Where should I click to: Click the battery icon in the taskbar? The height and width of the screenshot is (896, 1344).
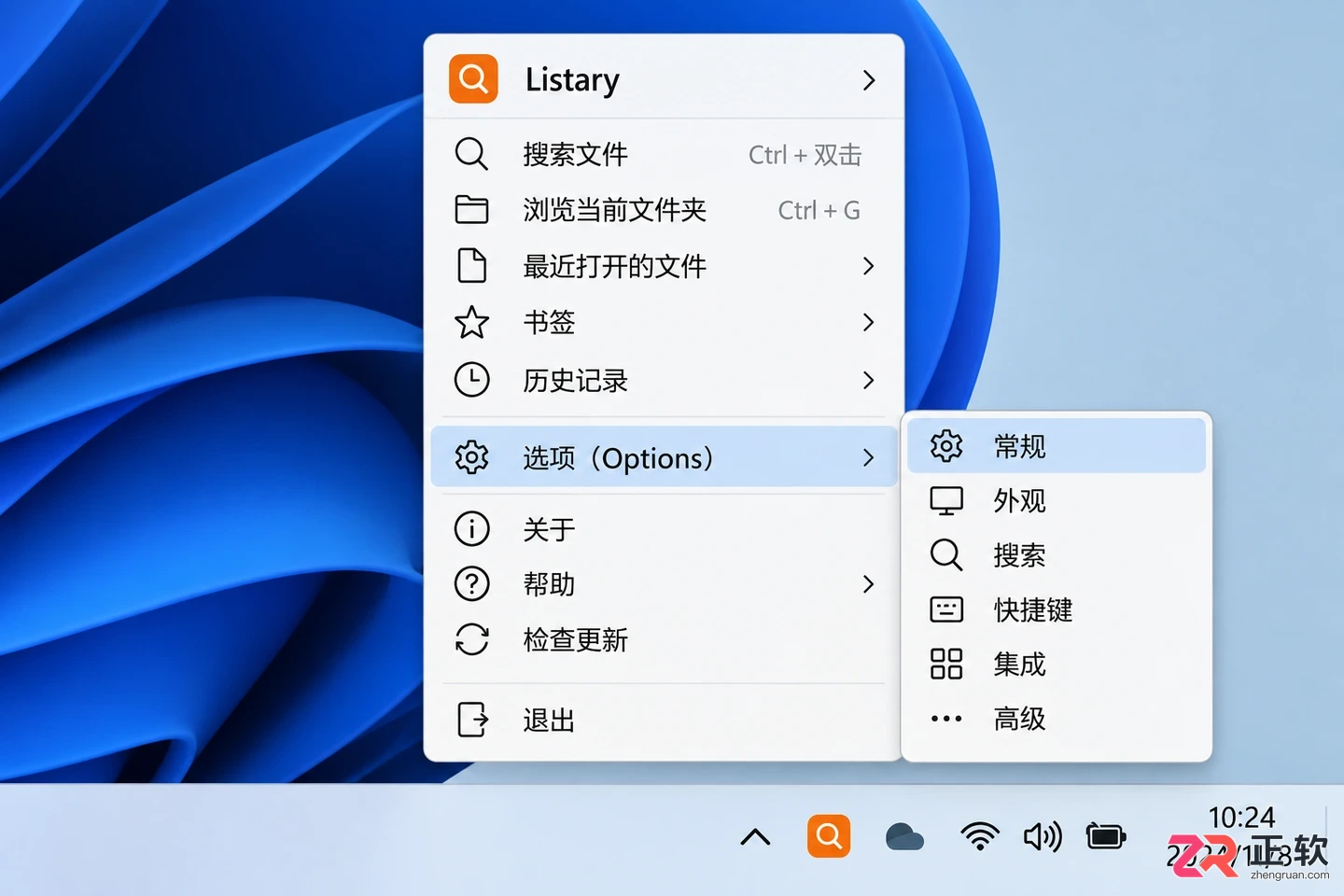click(x=1106, y=836)
